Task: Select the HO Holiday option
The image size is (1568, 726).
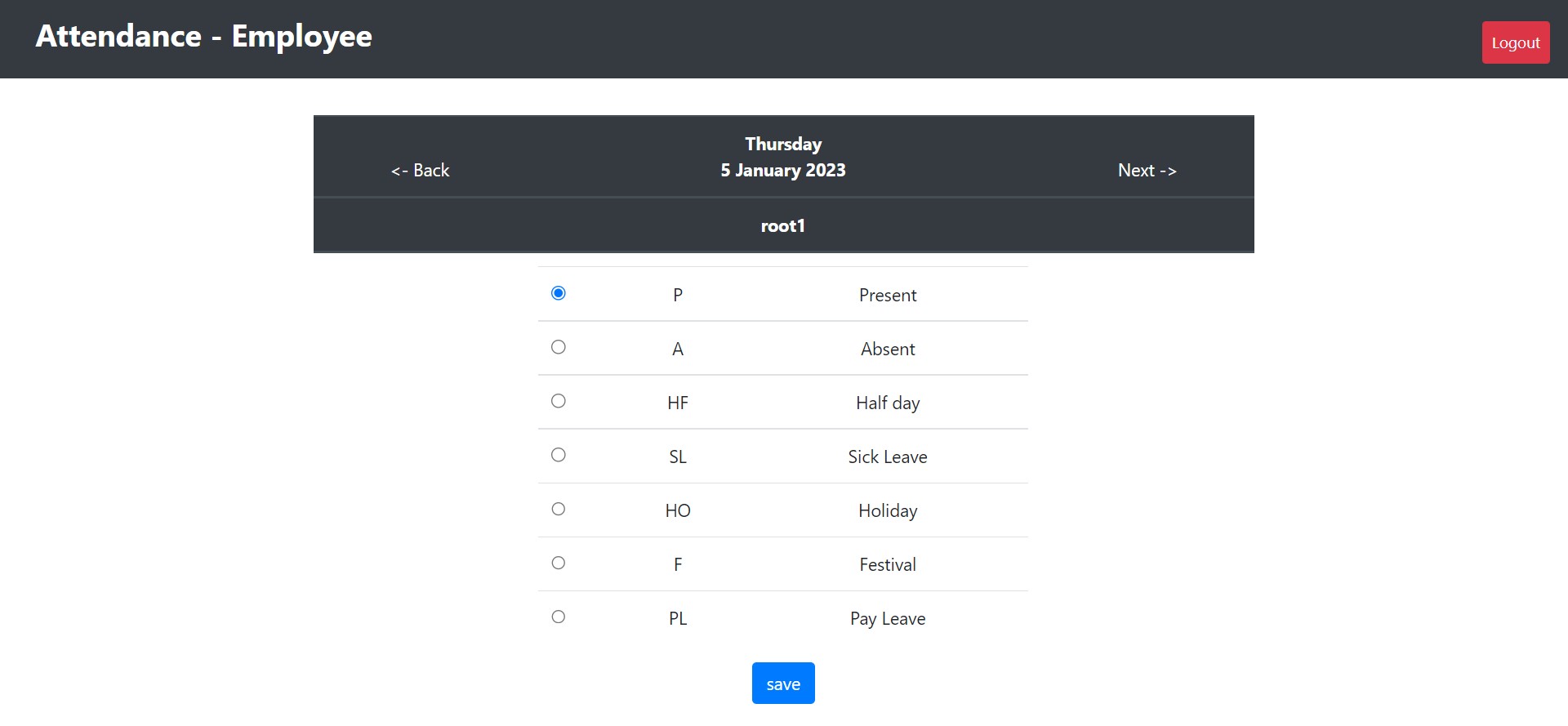Action: pos(558,508)
